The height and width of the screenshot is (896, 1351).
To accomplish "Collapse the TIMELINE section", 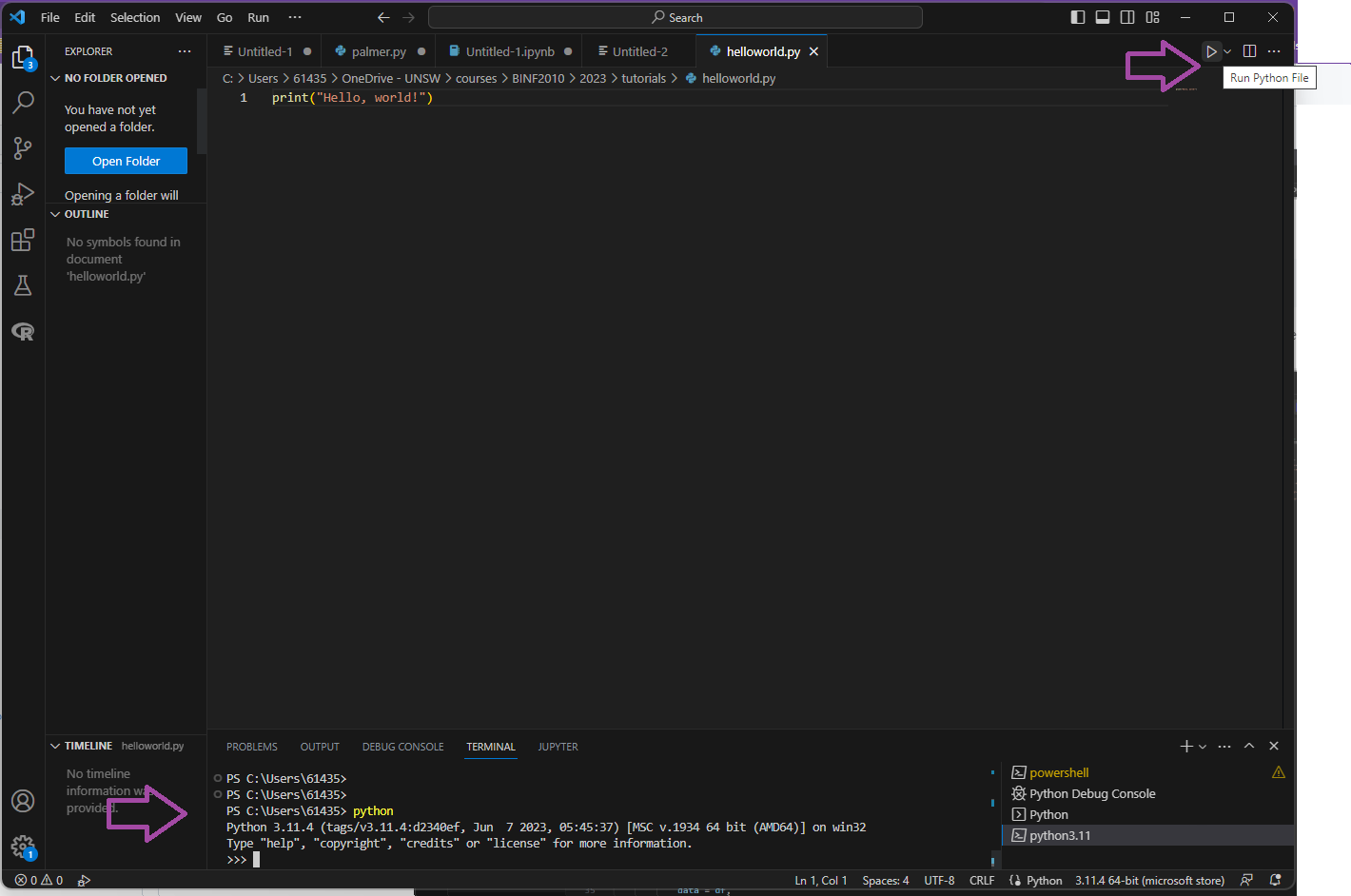I will (55, 746).
